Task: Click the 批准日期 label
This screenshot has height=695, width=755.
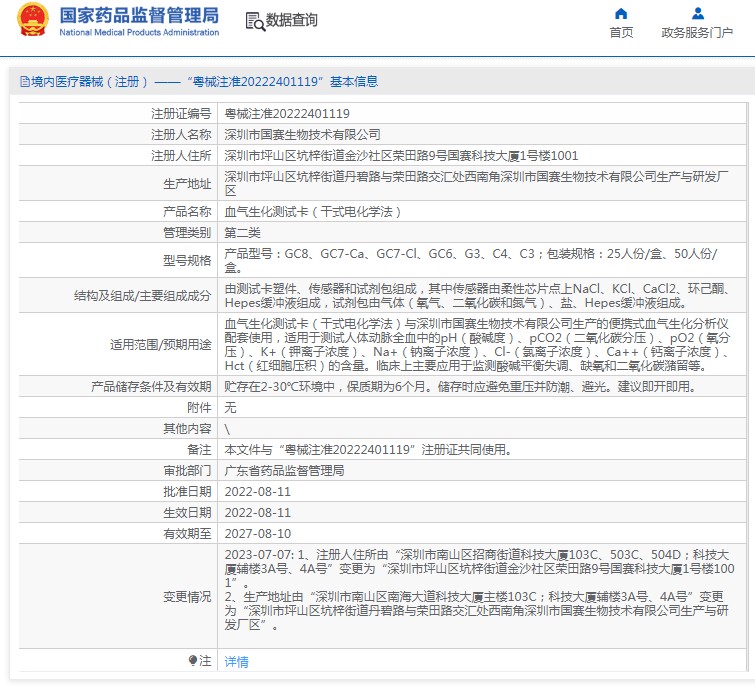Action: [187, 492]
